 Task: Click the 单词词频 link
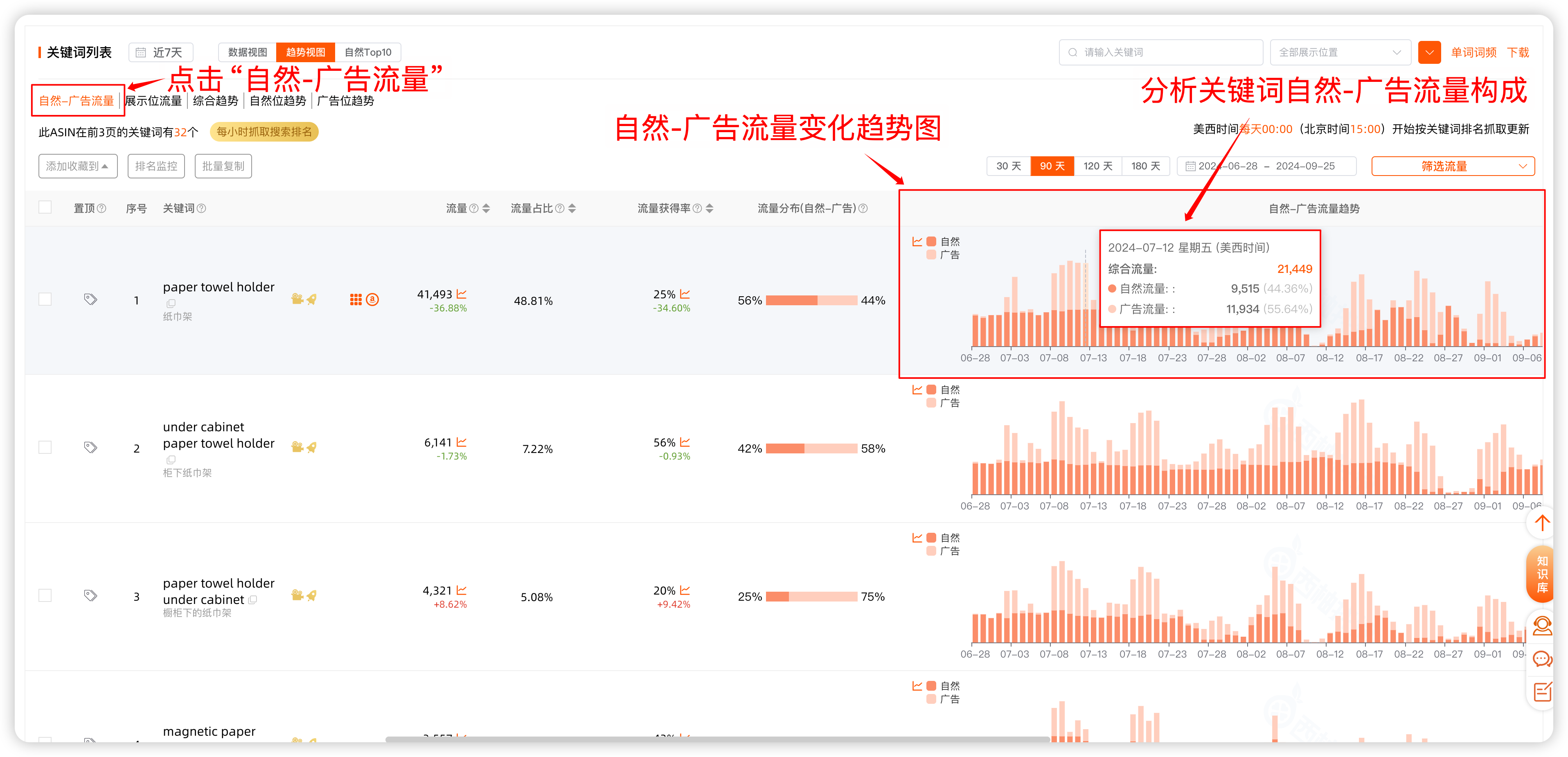(1473, 52)
